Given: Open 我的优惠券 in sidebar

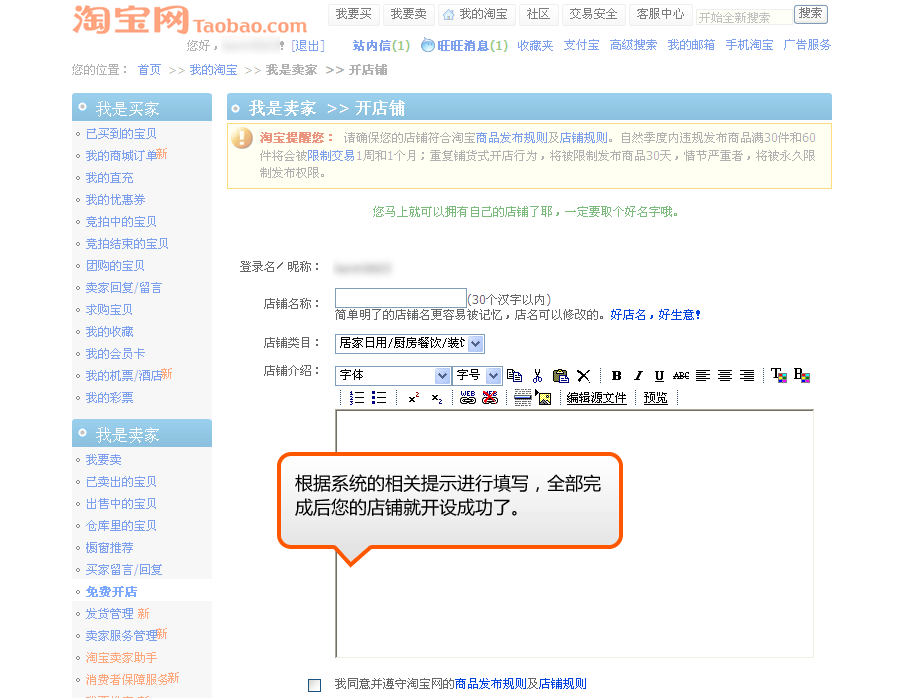Looking at the screenshot, I should point(115,200).
